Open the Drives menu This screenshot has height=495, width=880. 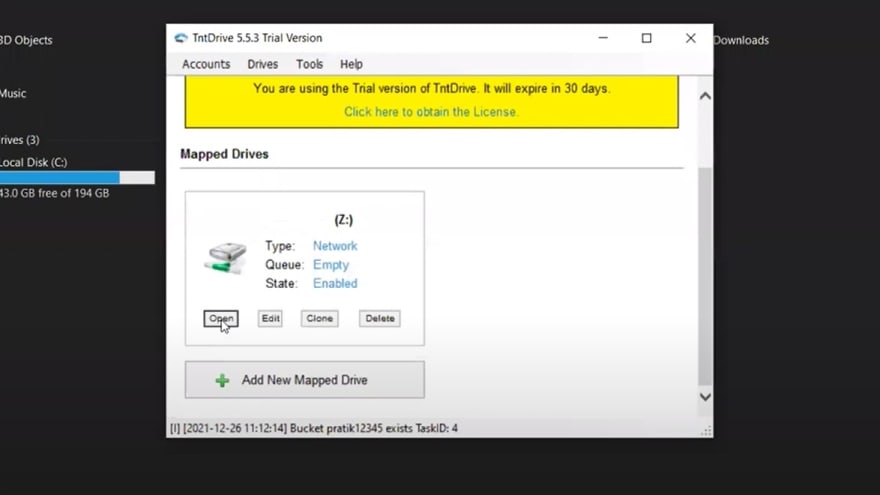click(263, 64)
